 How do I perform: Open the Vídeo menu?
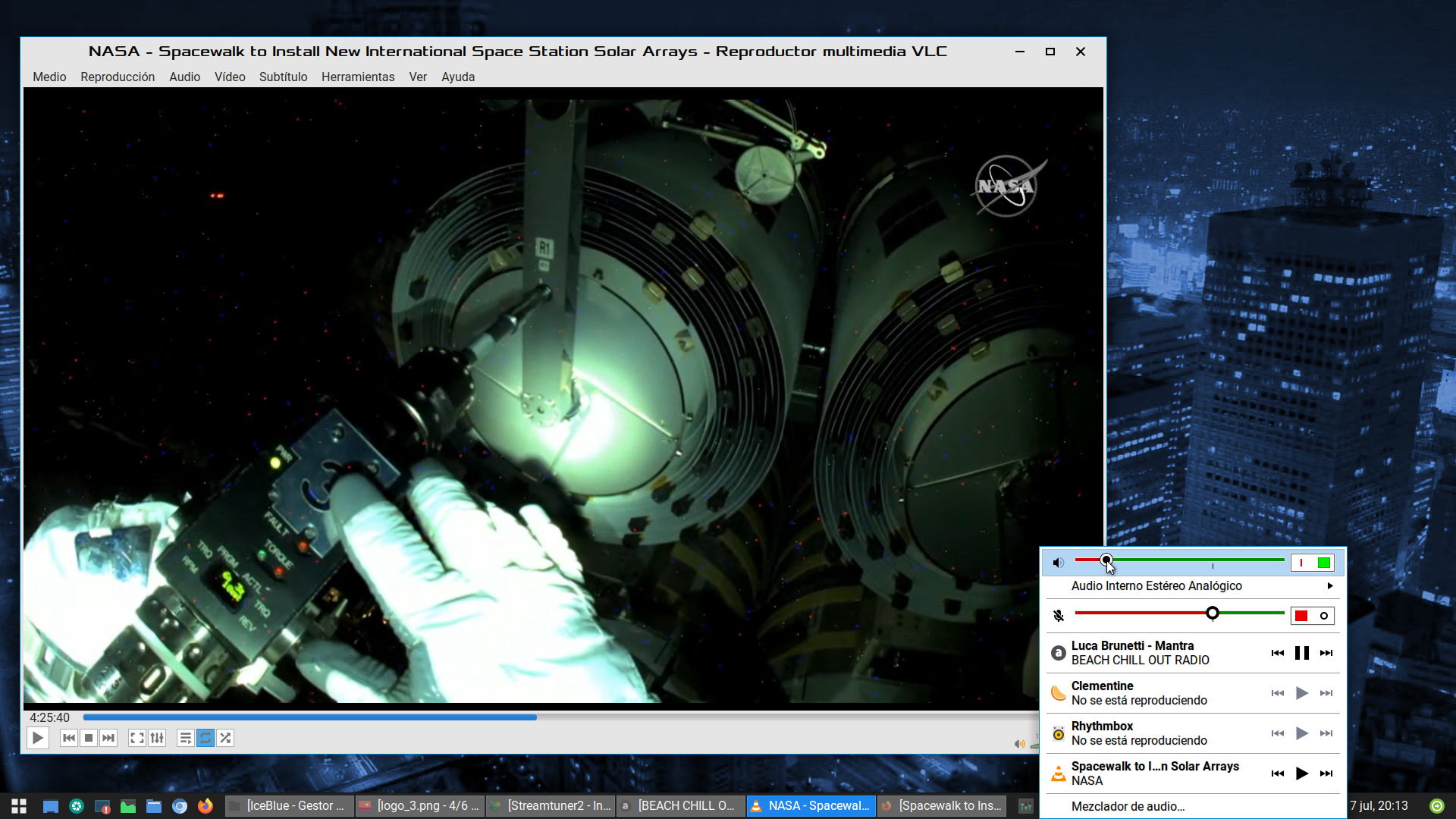coord(230,77)
